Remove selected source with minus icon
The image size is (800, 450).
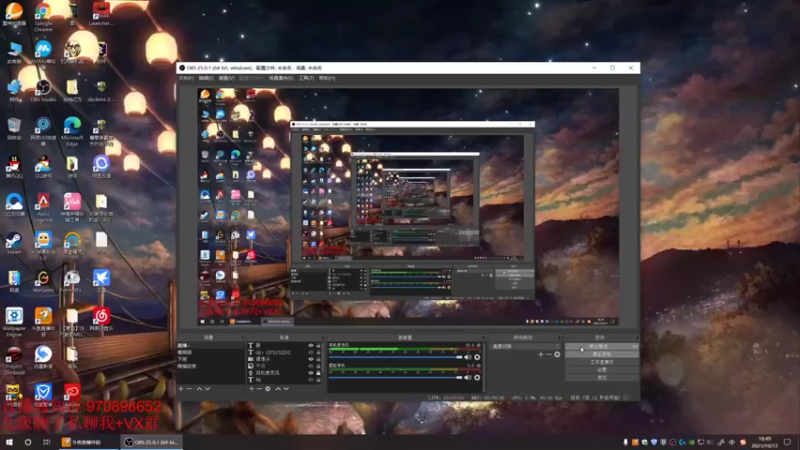pyautogui.click(x=259, y=389)
